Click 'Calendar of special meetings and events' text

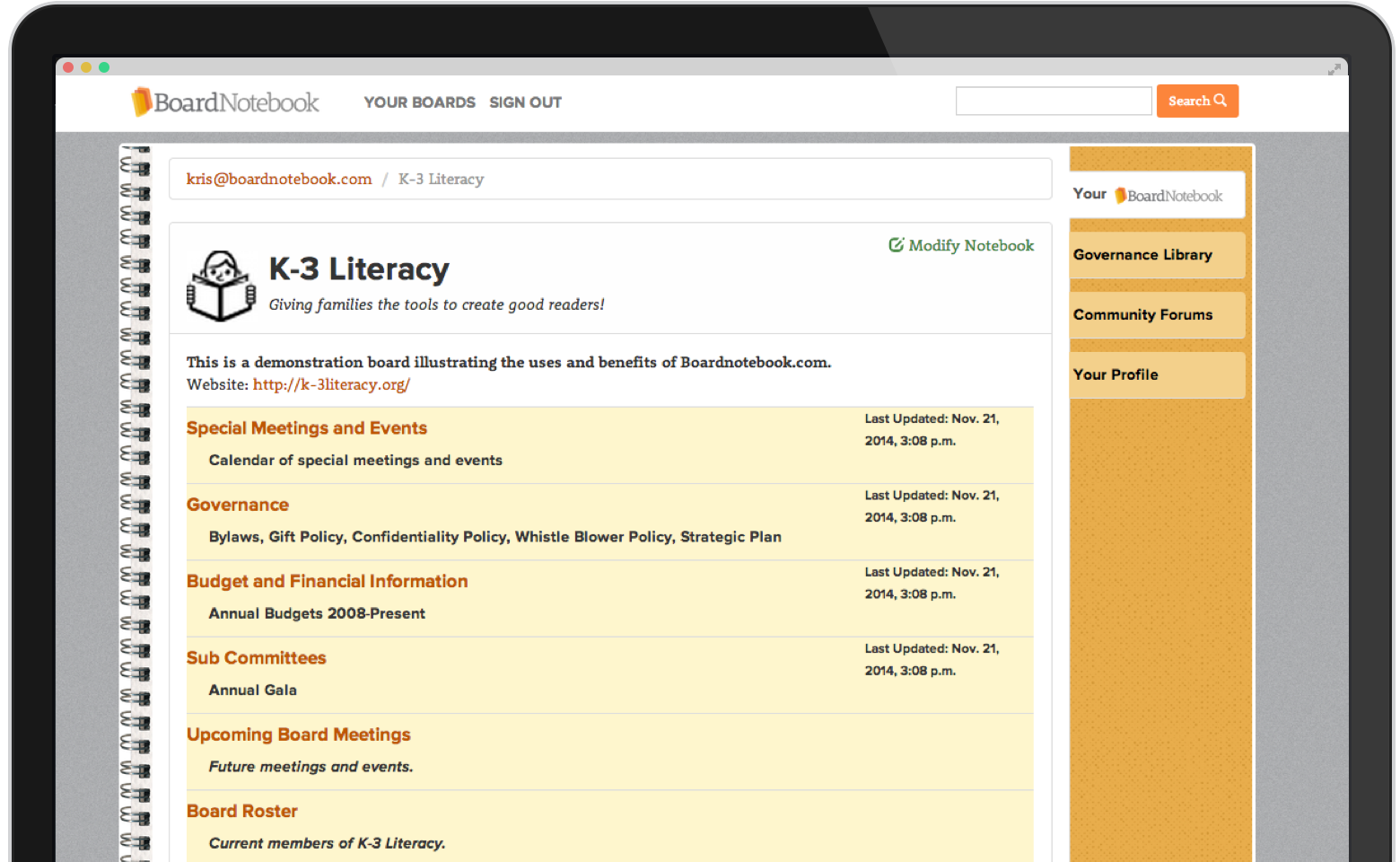(355, 461)
